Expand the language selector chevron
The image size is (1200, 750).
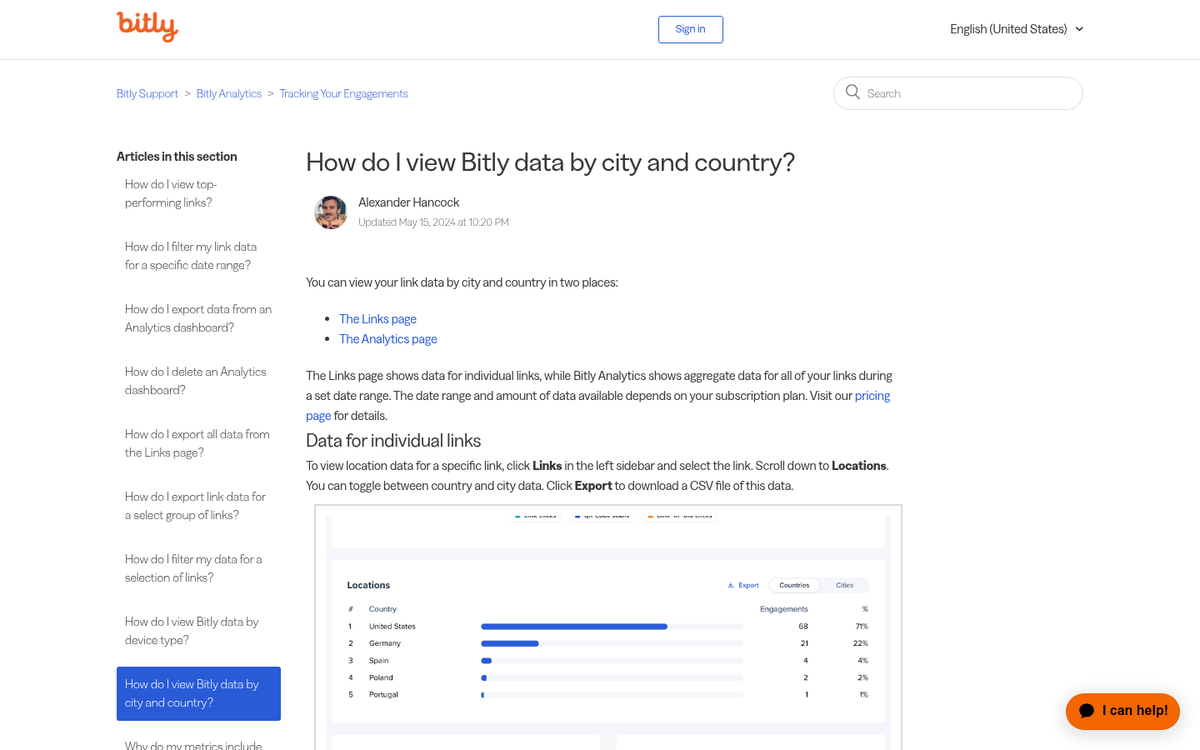point(1080,29)
